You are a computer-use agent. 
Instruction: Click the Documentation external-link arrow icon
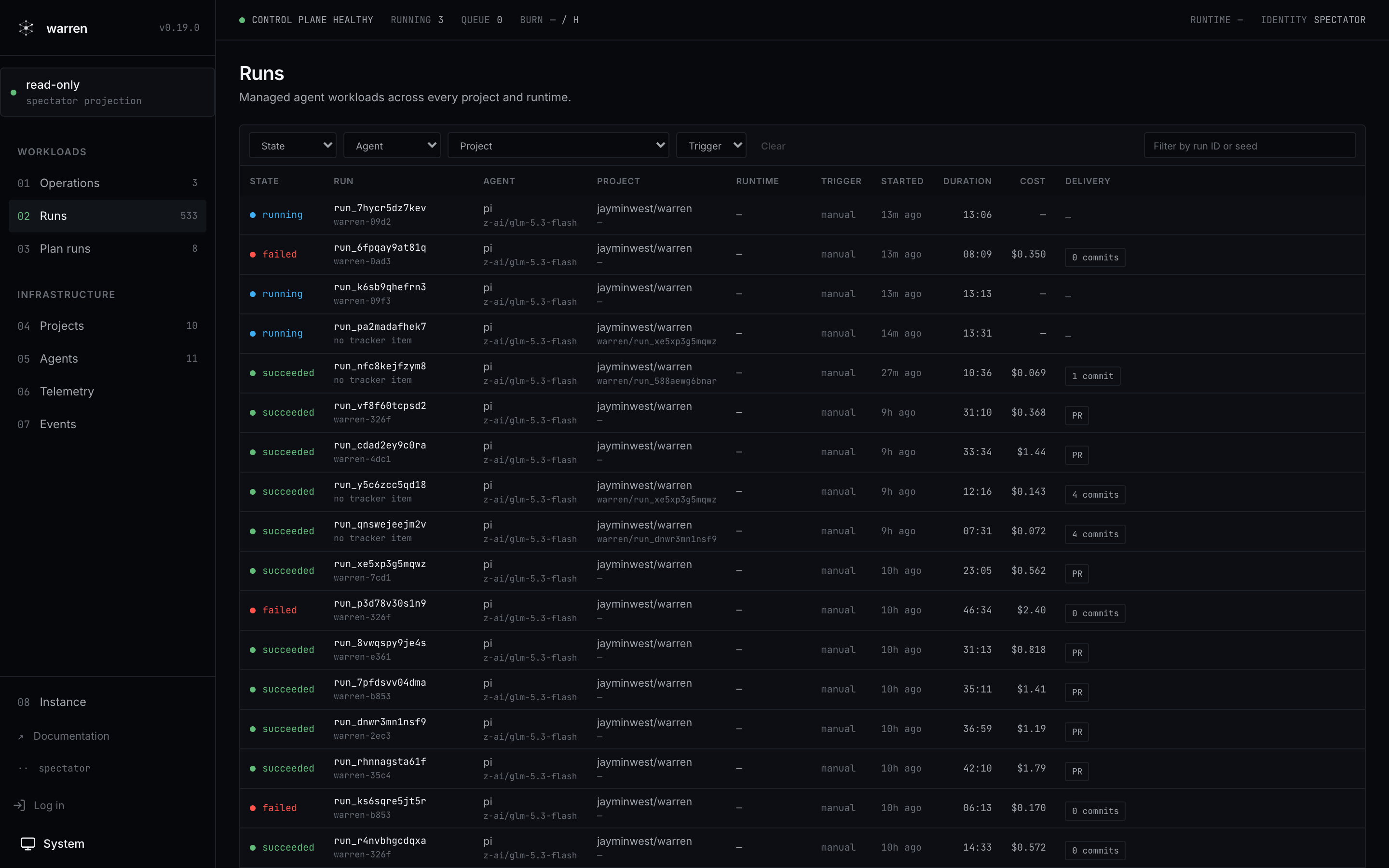(21, 736)
